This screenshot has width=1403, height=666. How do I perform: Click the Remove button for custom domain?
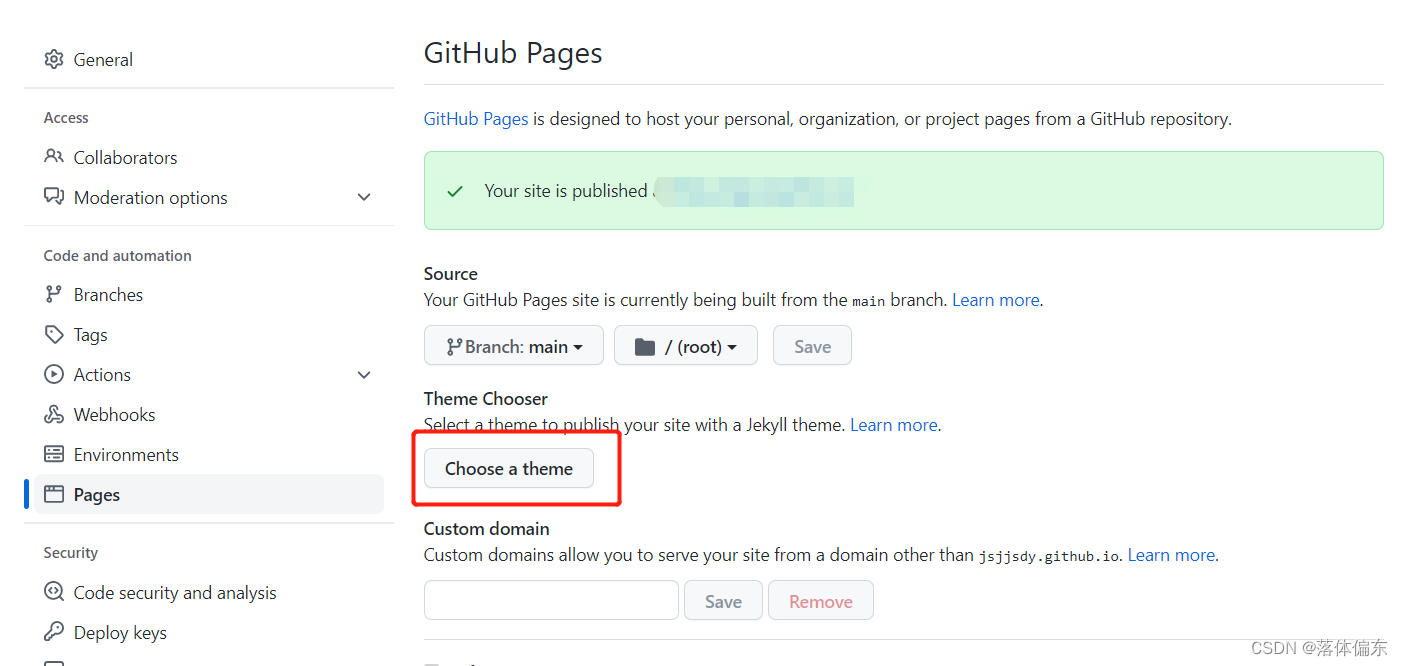[820, 600]
